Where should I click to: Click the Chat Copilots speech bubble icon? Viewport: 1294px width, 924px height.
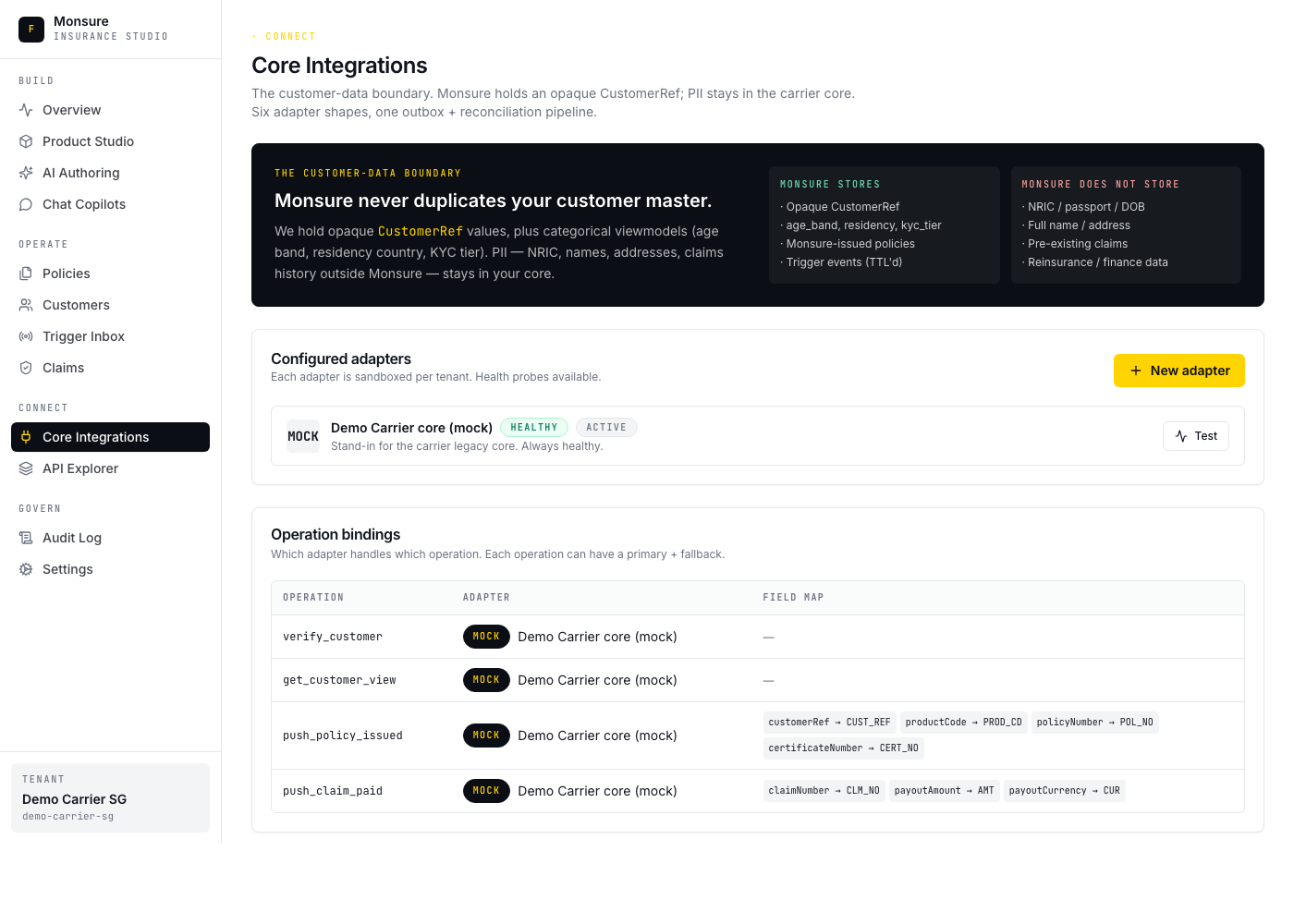tap(26, 204)
